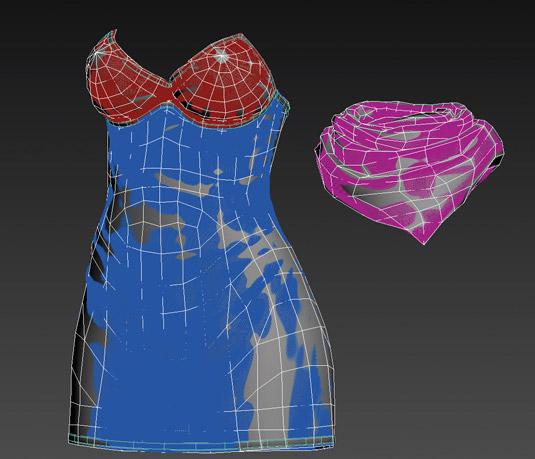
Task: Select the magenta rose mesh object
Action: click(x=409, y=172)
